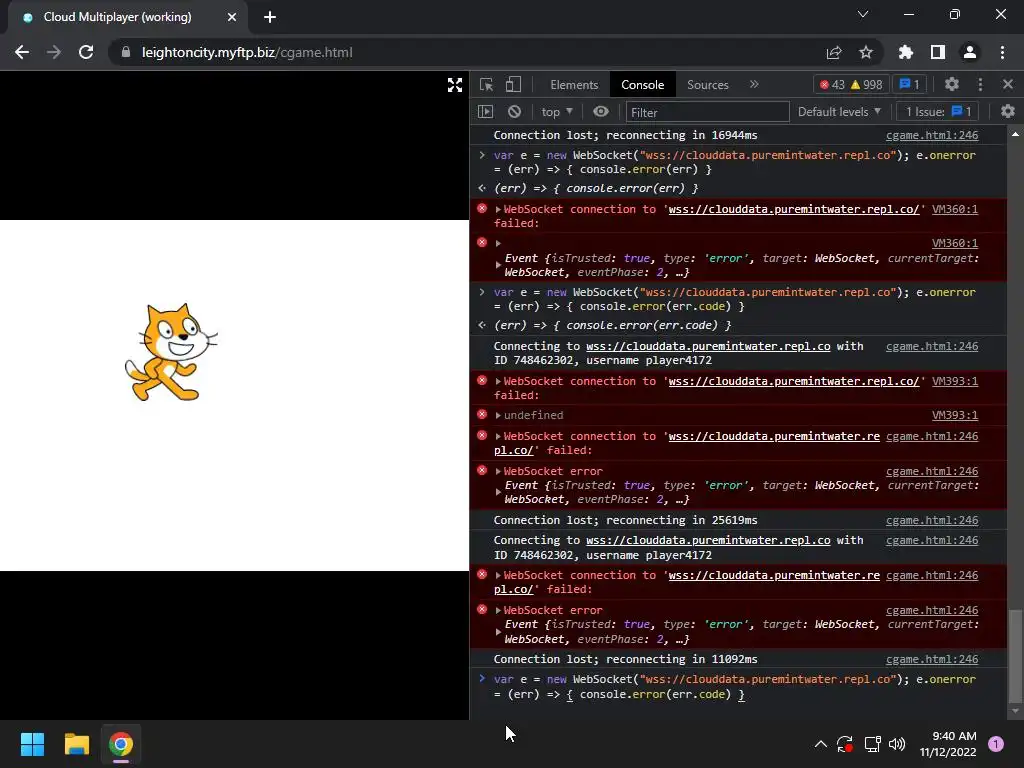The height and width of the screenshot is (768, 1024).
Task: Open the Chrome three-dot menu
Action: click(1002, 52)
